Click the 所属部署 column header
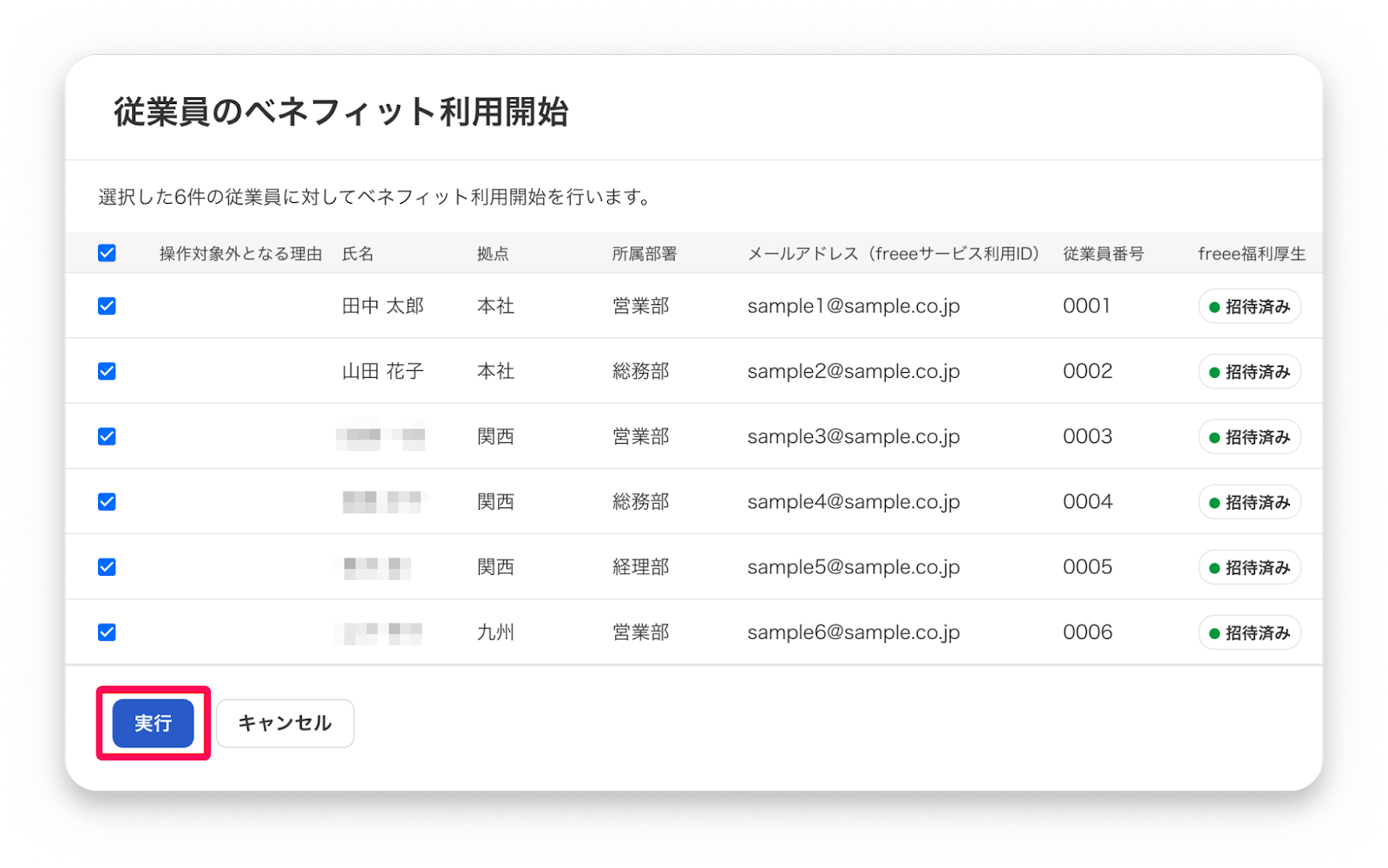The height and width of the screenshot is (868, 1388). 645,254
